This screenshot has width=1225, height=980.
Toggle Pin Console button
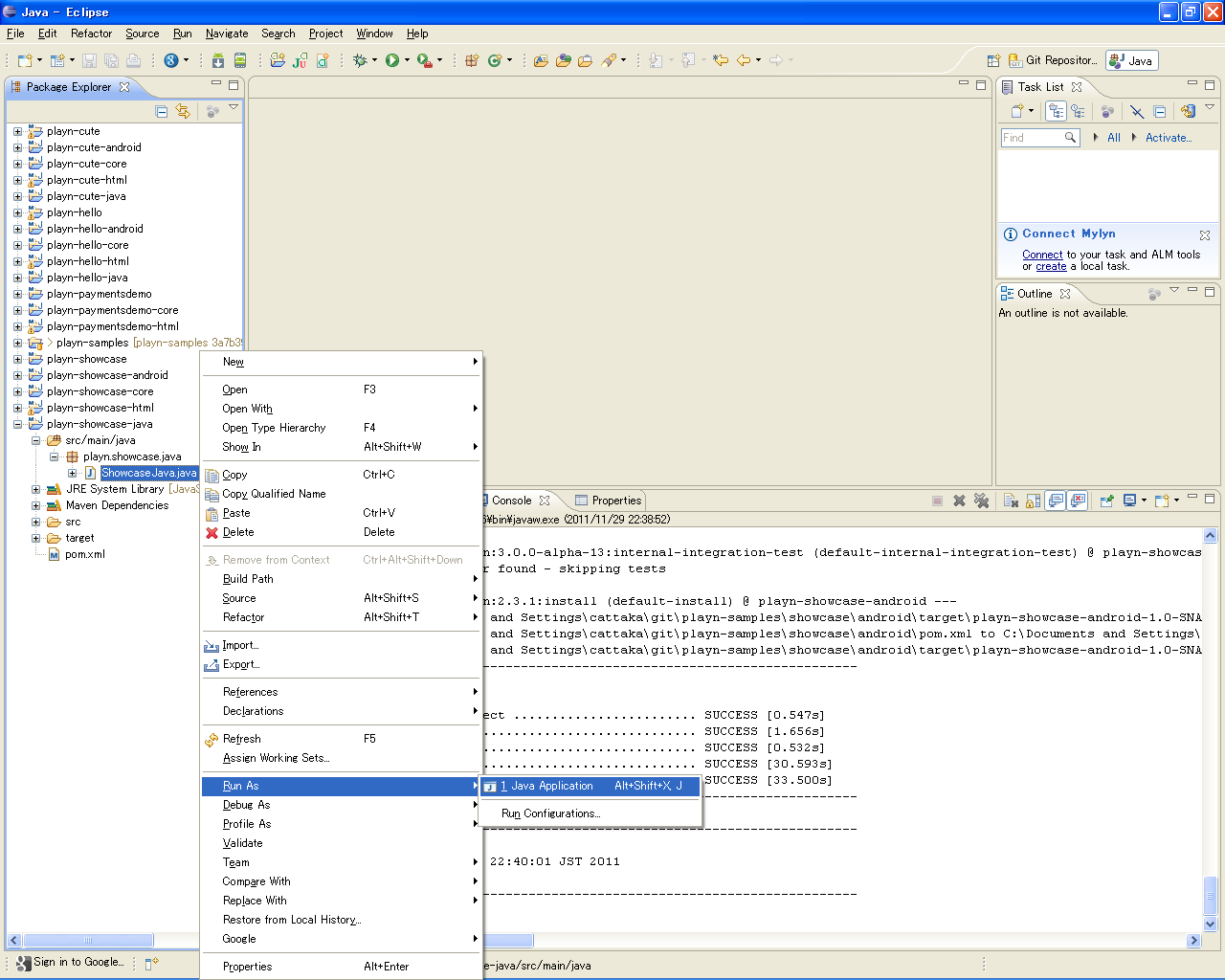tap(1106, 501)
